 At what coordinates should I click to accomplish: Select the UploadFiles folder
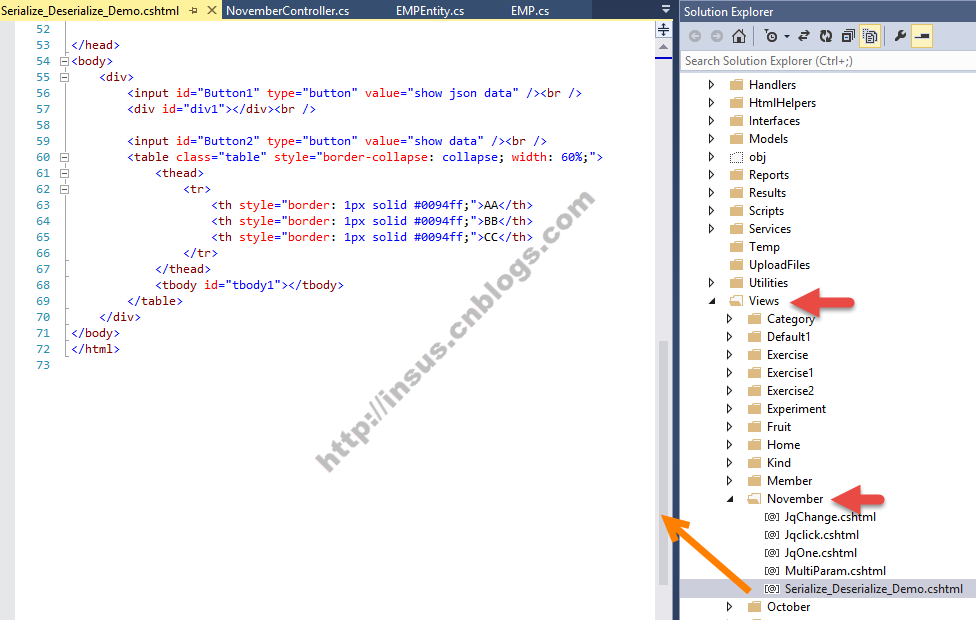point(779,265)
